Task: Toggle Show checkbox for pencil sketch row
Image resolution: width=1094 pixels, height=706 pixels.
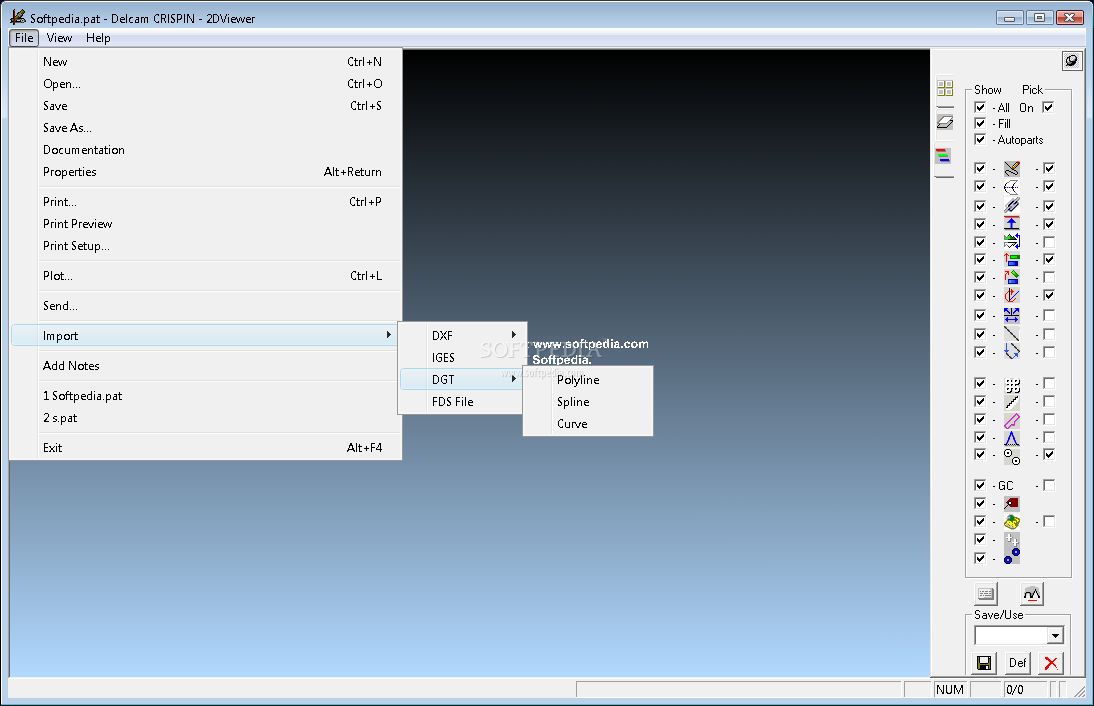Action: tap(980, 168)
